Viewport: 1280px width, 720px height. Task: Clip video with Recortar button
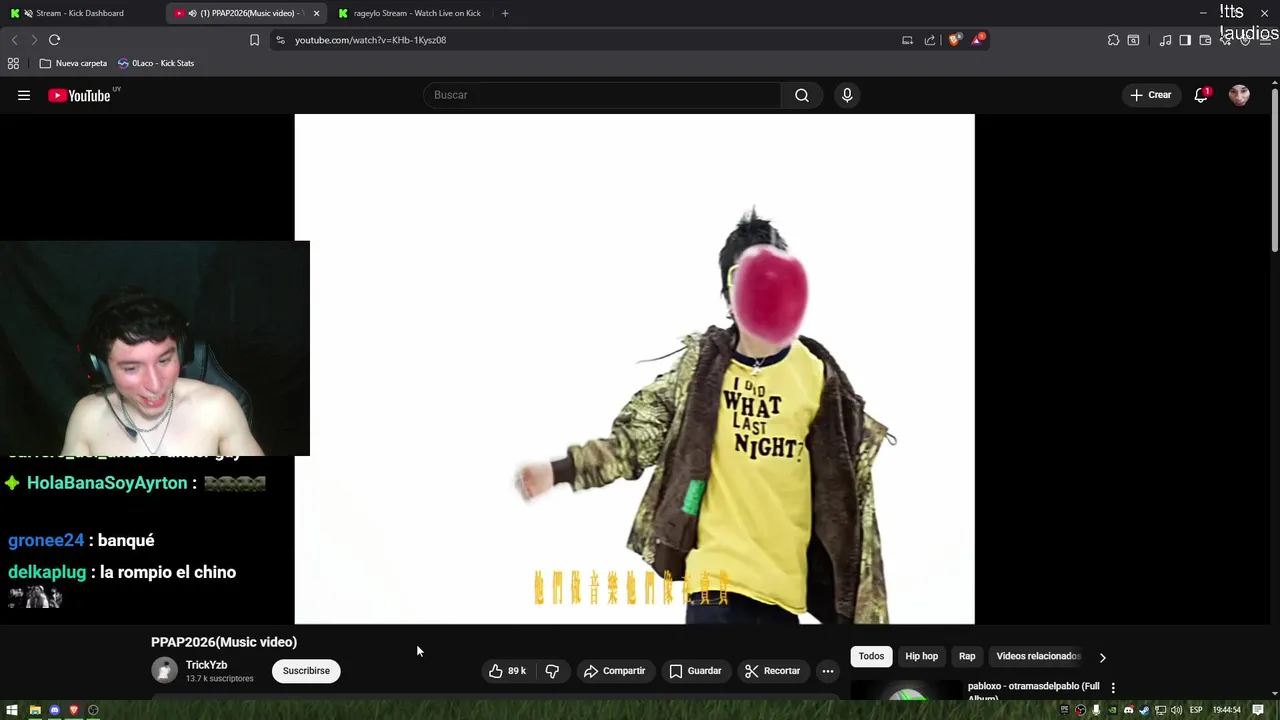(772, 671)
